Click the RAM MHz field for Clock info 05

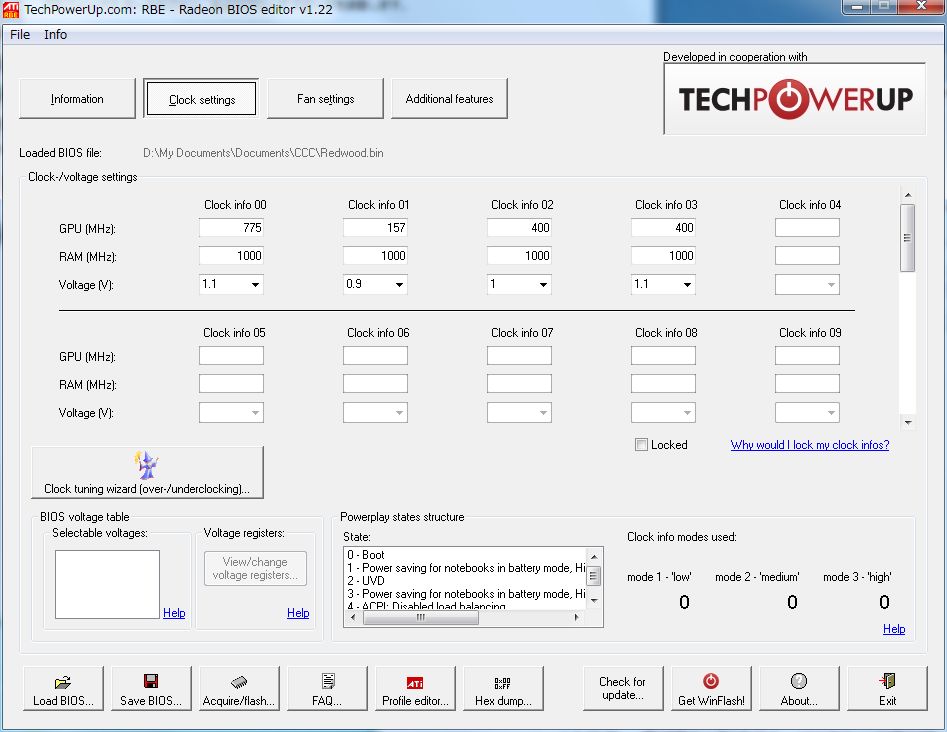231,384
